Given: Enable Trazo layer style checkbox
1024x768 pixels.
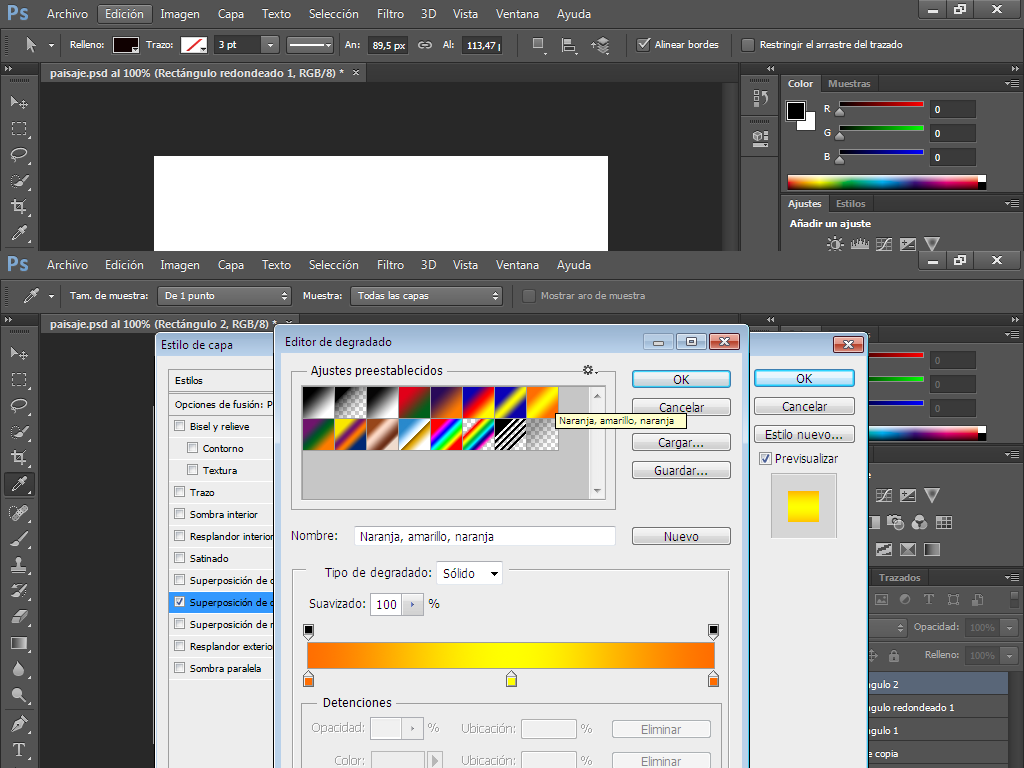Looking at the screenshot, I should pos(180,492).
